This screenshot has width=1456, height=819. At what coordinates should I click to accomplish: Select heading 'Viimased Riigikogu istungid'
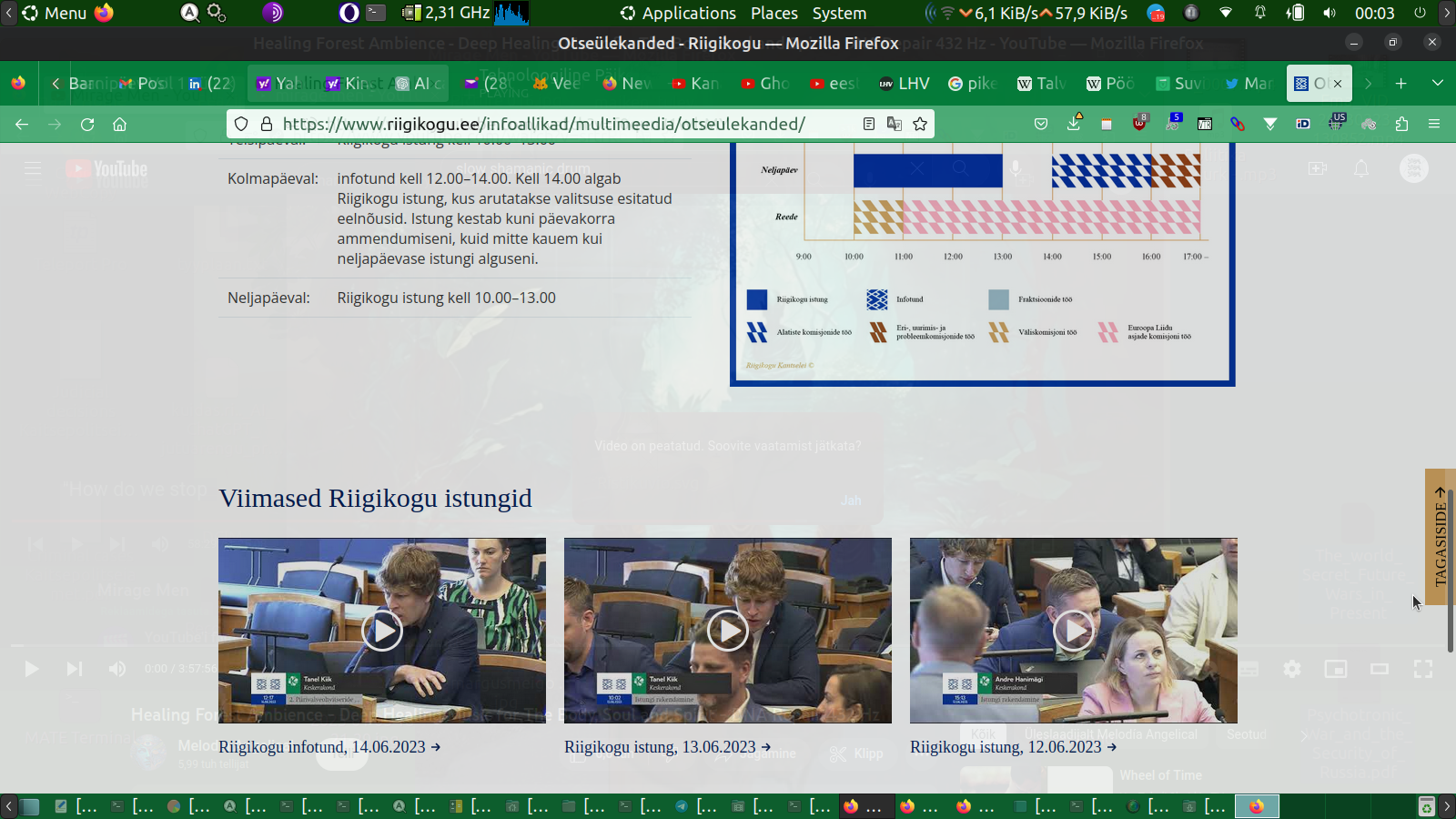[375, 499]
